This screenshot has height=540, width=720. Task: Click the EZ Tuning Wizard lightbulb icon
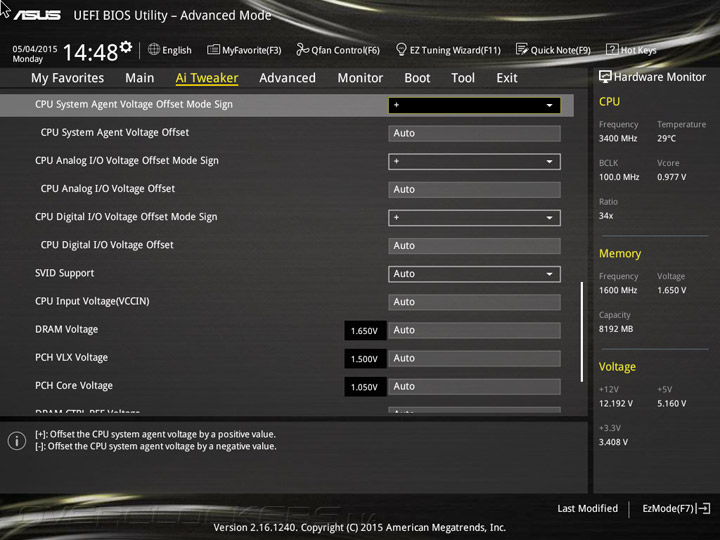pos(401,49)
